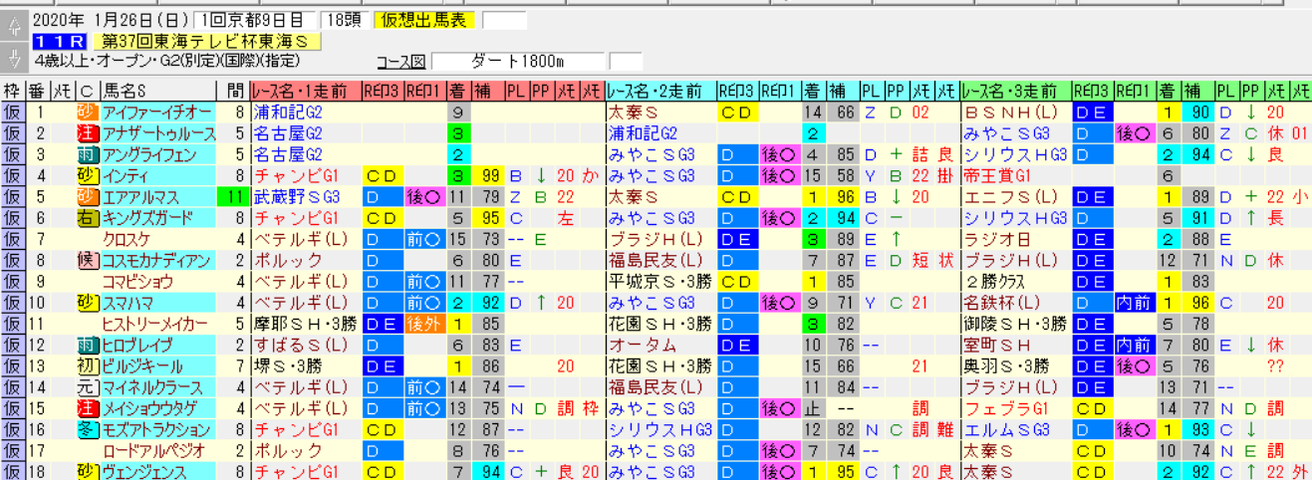Image resolution: width=1312 pixels, height=480 pixels.
Task: Click the 後○ mark in エアアルマス 1走前
Action: 425,196
